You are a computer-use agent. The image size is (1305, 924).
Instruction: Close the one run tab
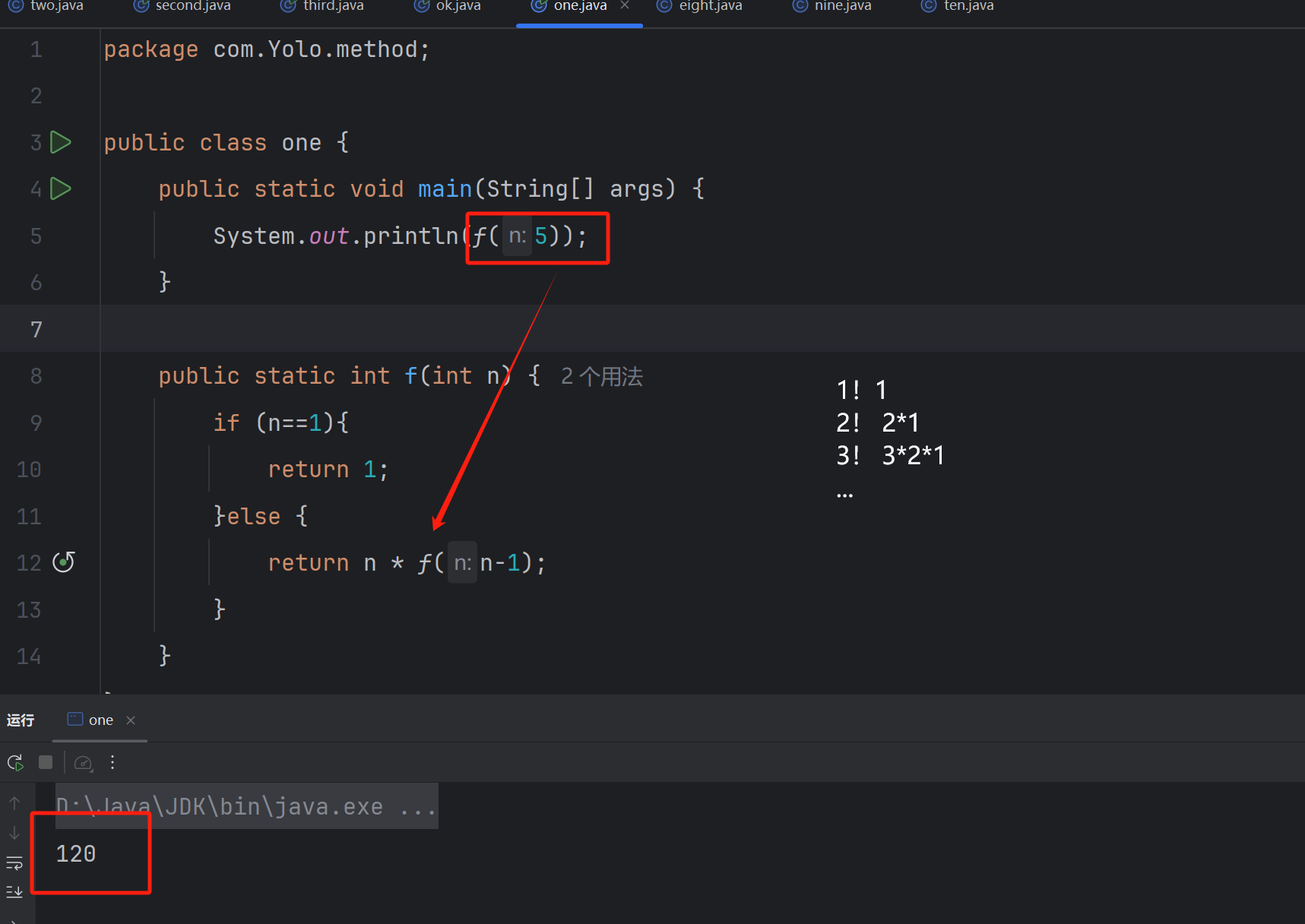[131, 720]
